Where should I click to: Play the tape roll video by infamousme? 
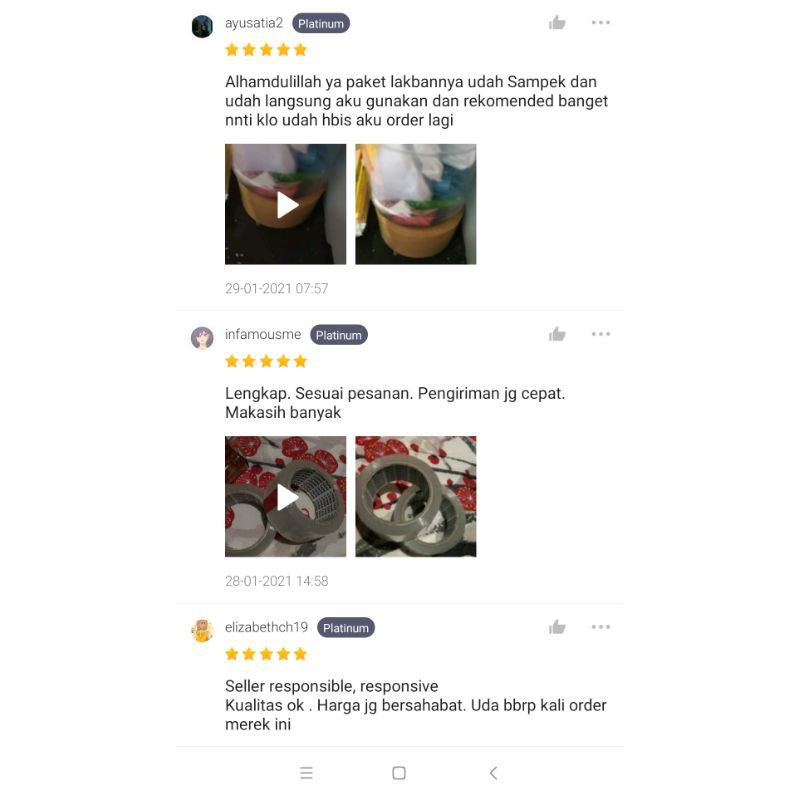(x=285, y=496)
